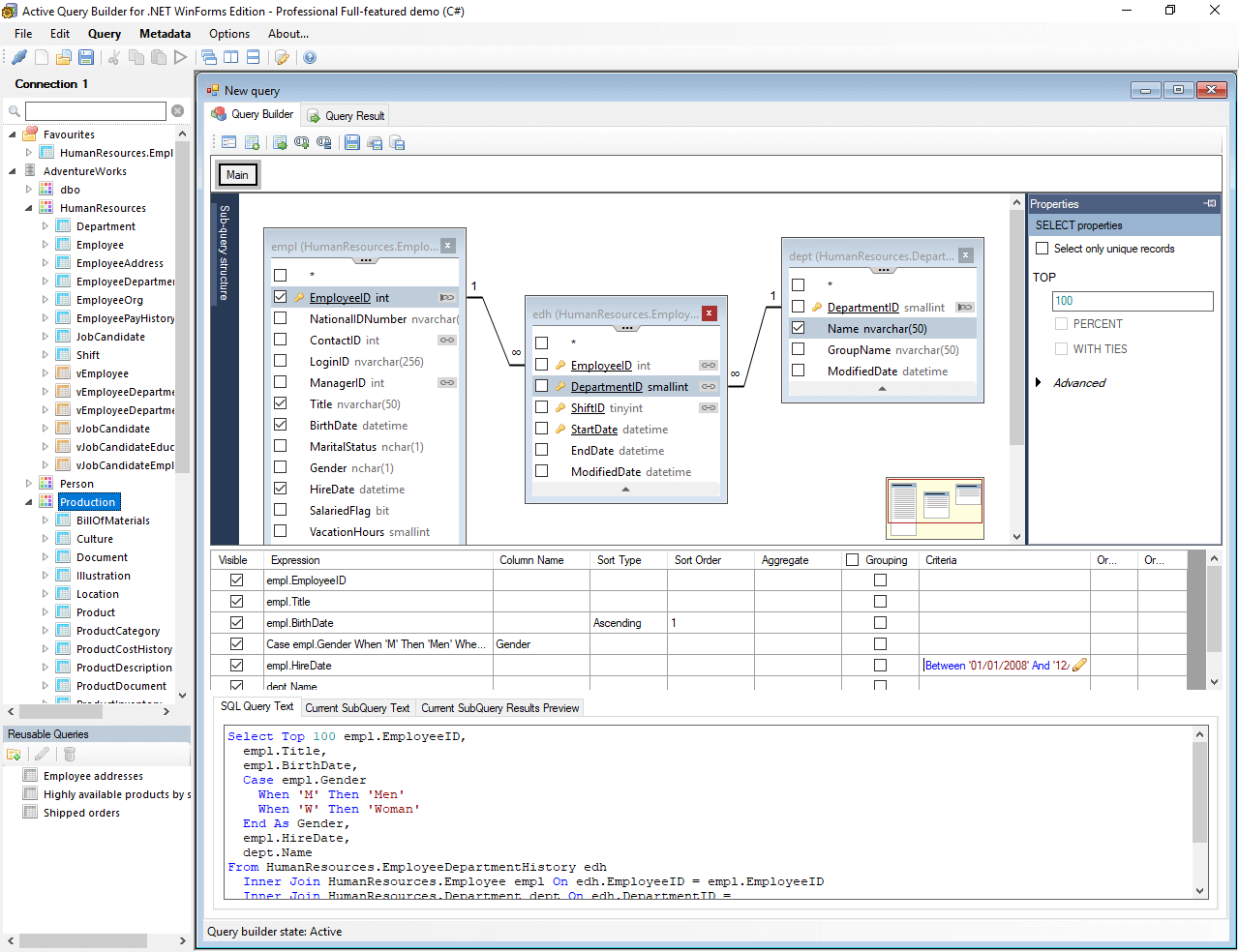The width and height of the screenshot is (1239, 952).
Task: Switch to the Query Result tab
Action: 346,115
